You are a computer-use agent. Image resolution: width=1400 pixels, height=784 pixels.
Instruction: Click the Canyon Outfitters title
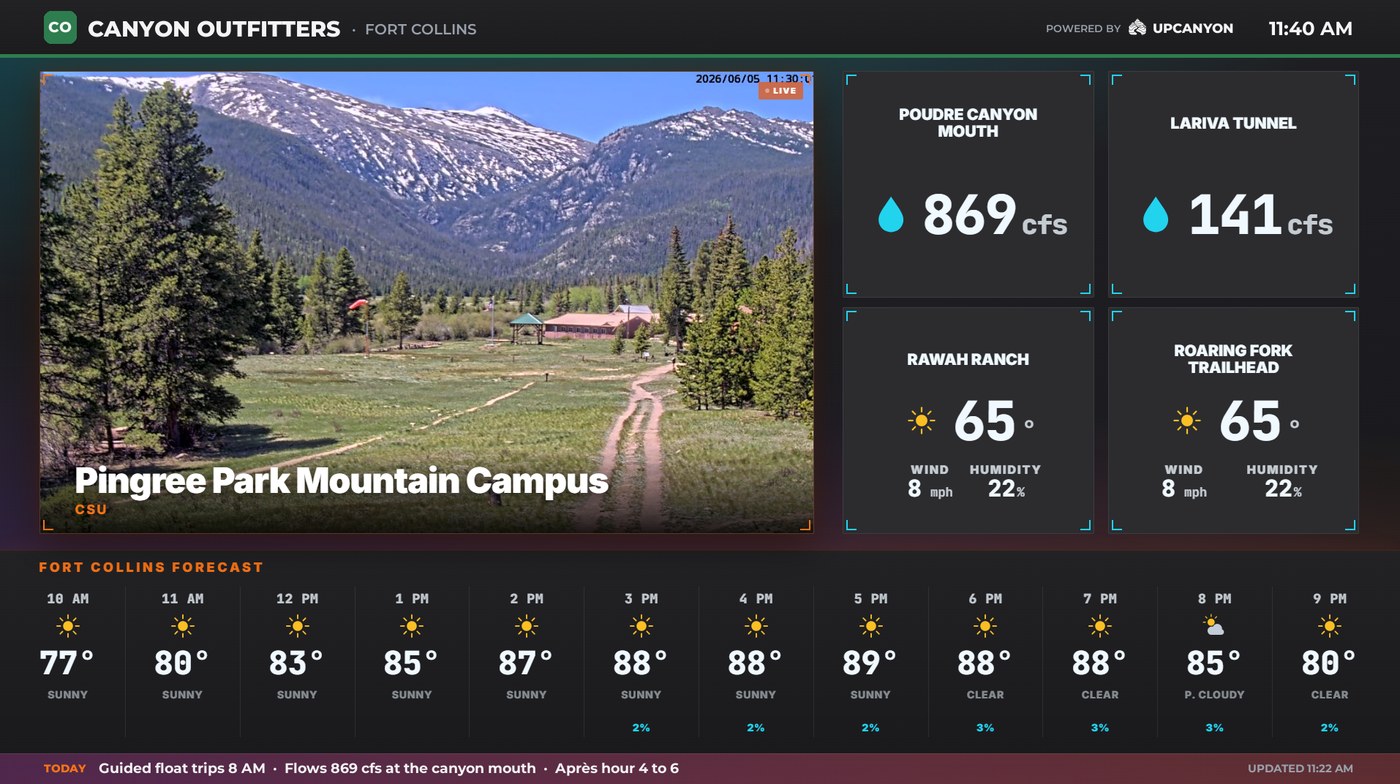pos(214,29)
